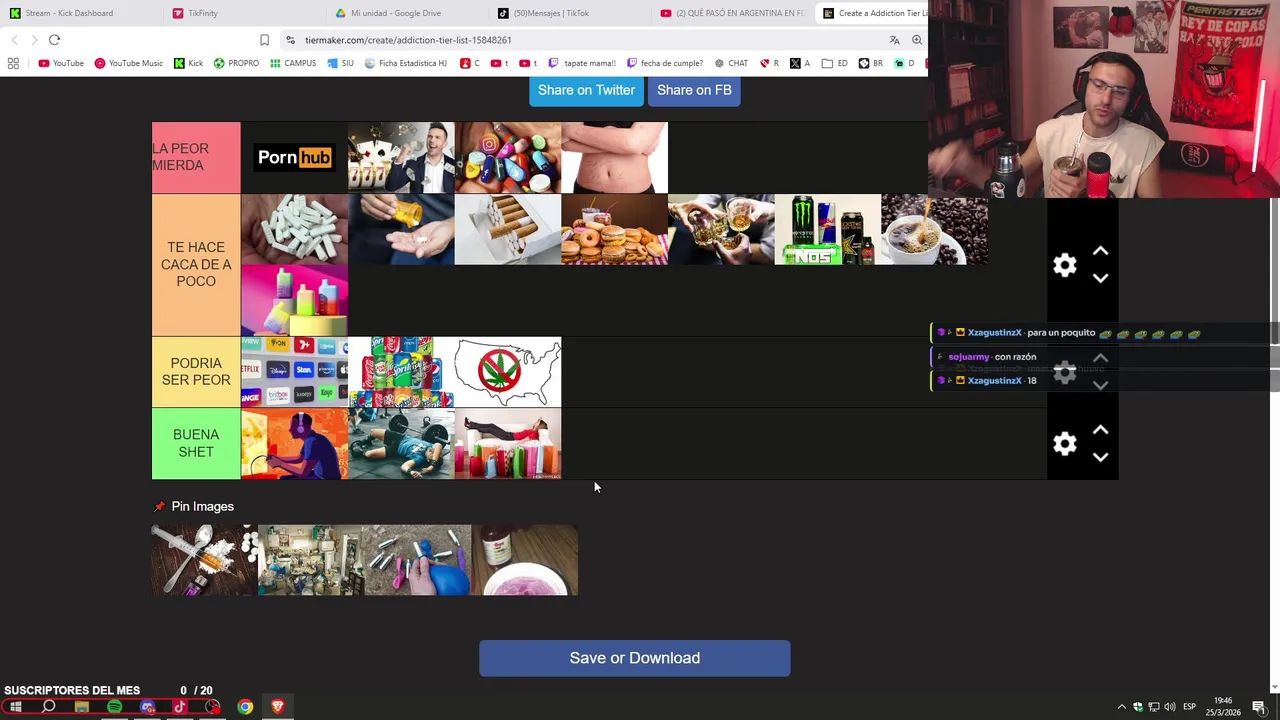This screenshot has height=720, width=1280.
Task: Click the BUENA SHET tier label
Action: click(196, 444)
